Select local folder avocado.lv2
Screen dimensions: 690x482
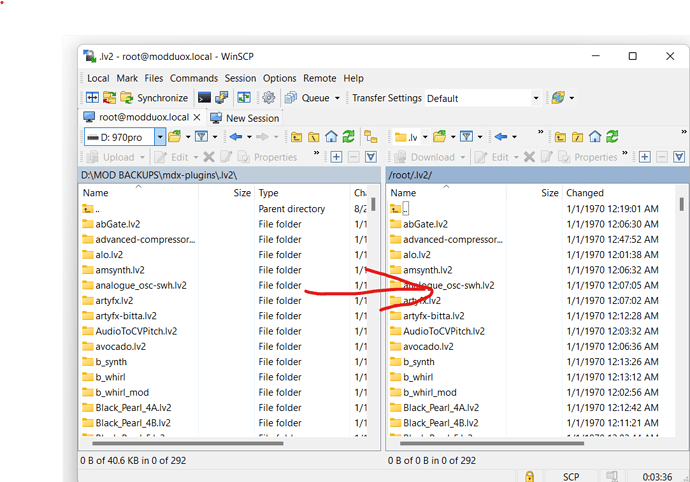pos(114,346)
